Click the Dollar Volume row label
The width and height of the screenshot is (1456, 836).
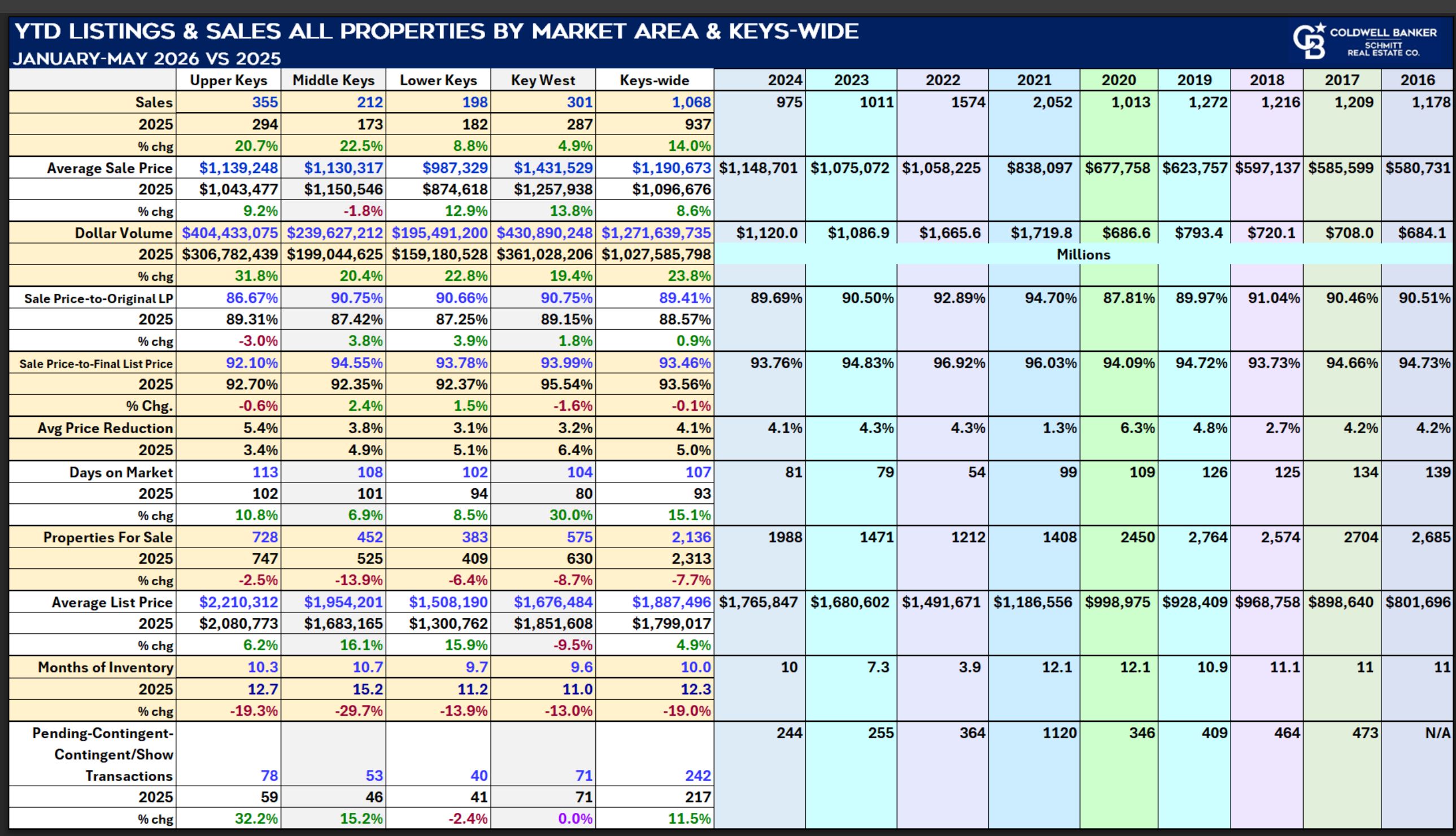123,233
